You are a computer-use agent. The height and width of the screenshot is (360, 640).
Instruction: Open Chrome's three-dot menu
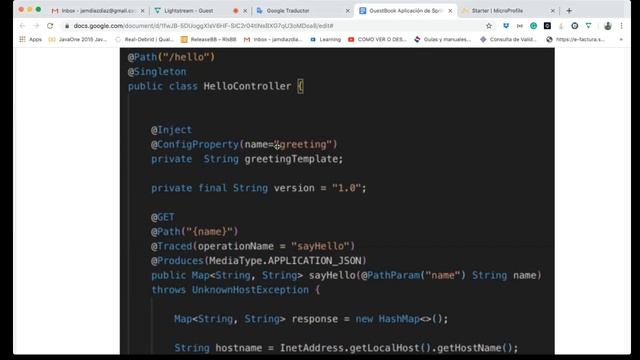(x=621, y=26)
